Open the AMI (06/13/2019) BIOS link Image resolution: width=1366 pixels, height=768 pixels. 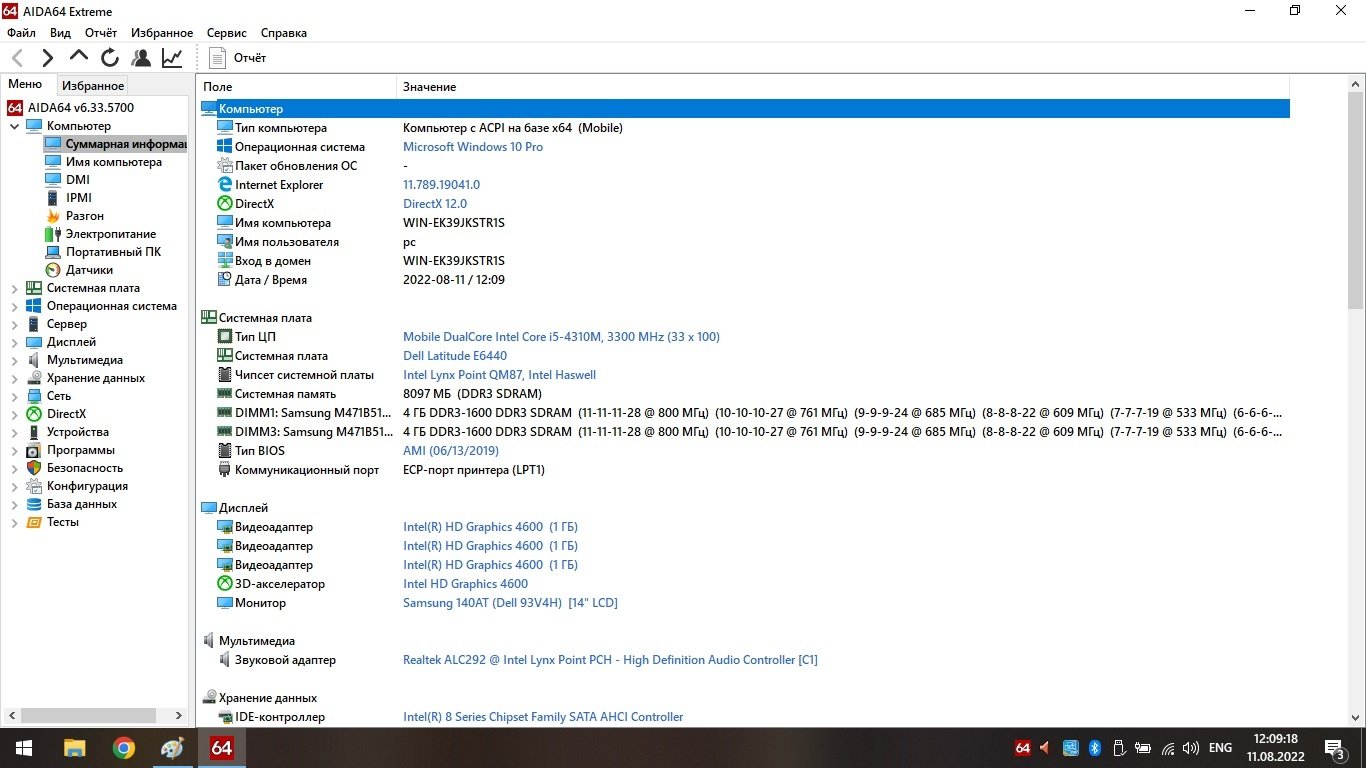point(451,451)
